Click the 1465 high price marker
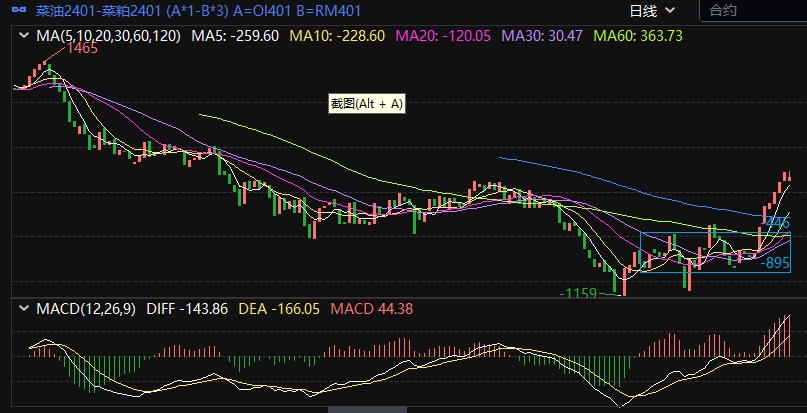The image size is (807, 413). pos(82,49)
